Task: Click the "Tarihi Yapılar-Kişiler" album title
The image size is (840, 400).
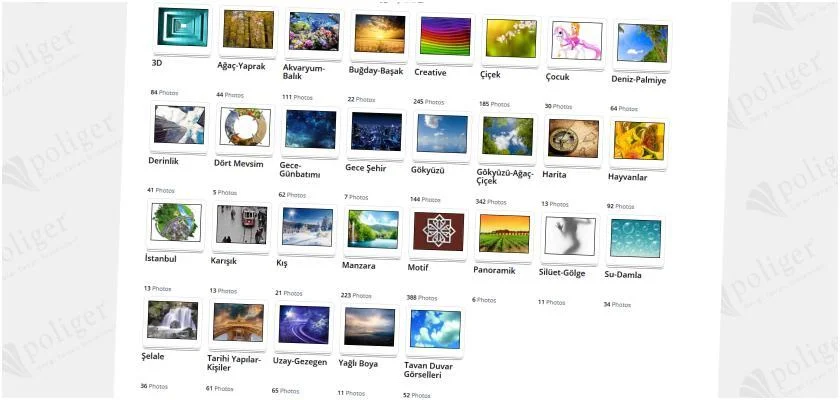Action: tap(234, 364)
